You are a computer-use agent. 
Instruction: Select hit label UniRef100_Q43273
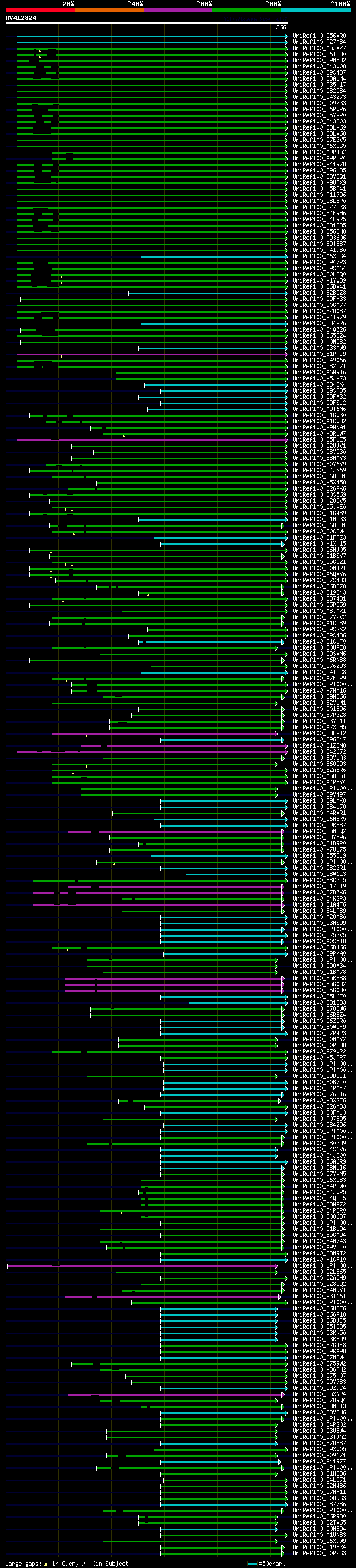319,97
